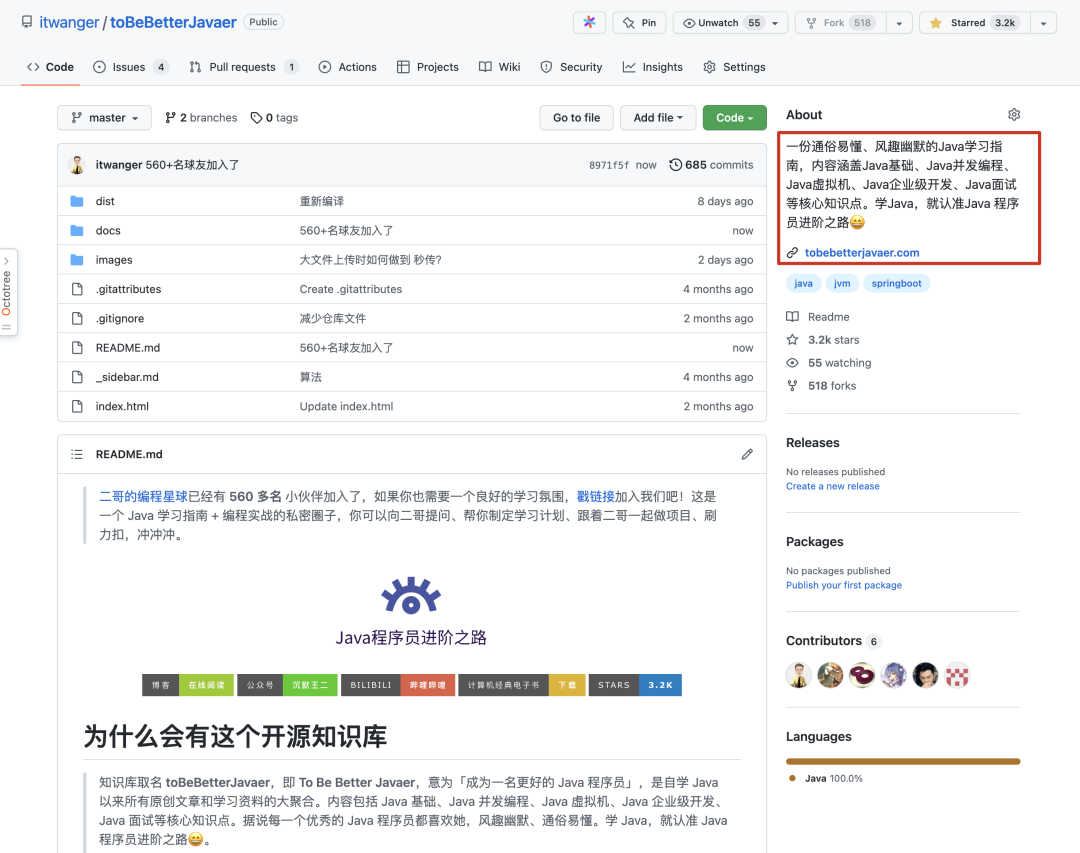Image resolution: width=1080 pixels, height=853 pixels.
Task: Open the Wiki tab
Action: click(x=500, y=67)
